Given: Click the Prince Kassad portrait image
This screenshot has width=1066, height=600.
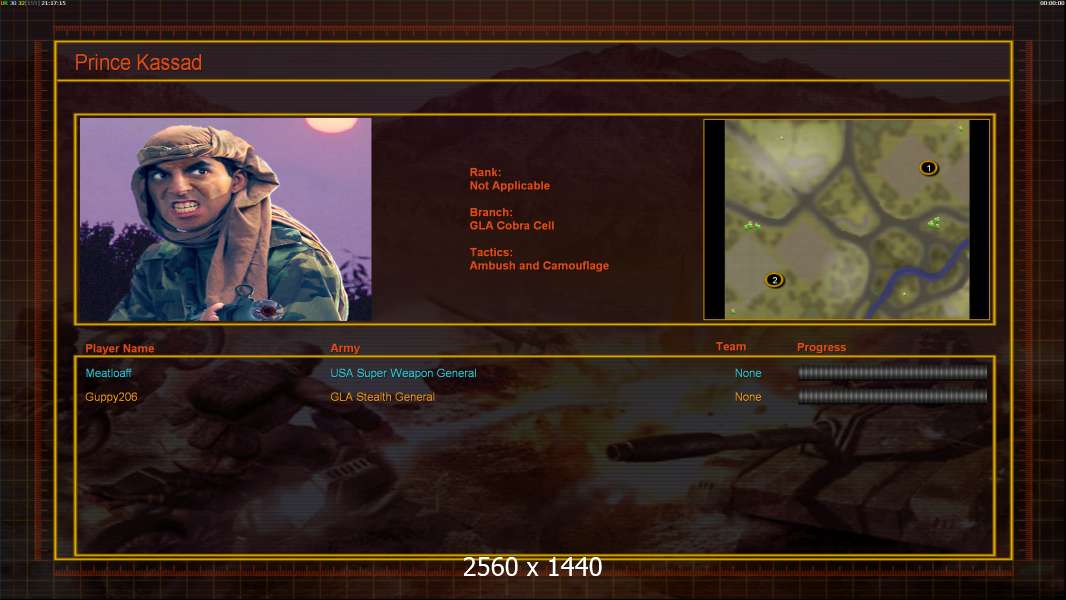Looking at the screenshot, I should [x=226, y=219].
